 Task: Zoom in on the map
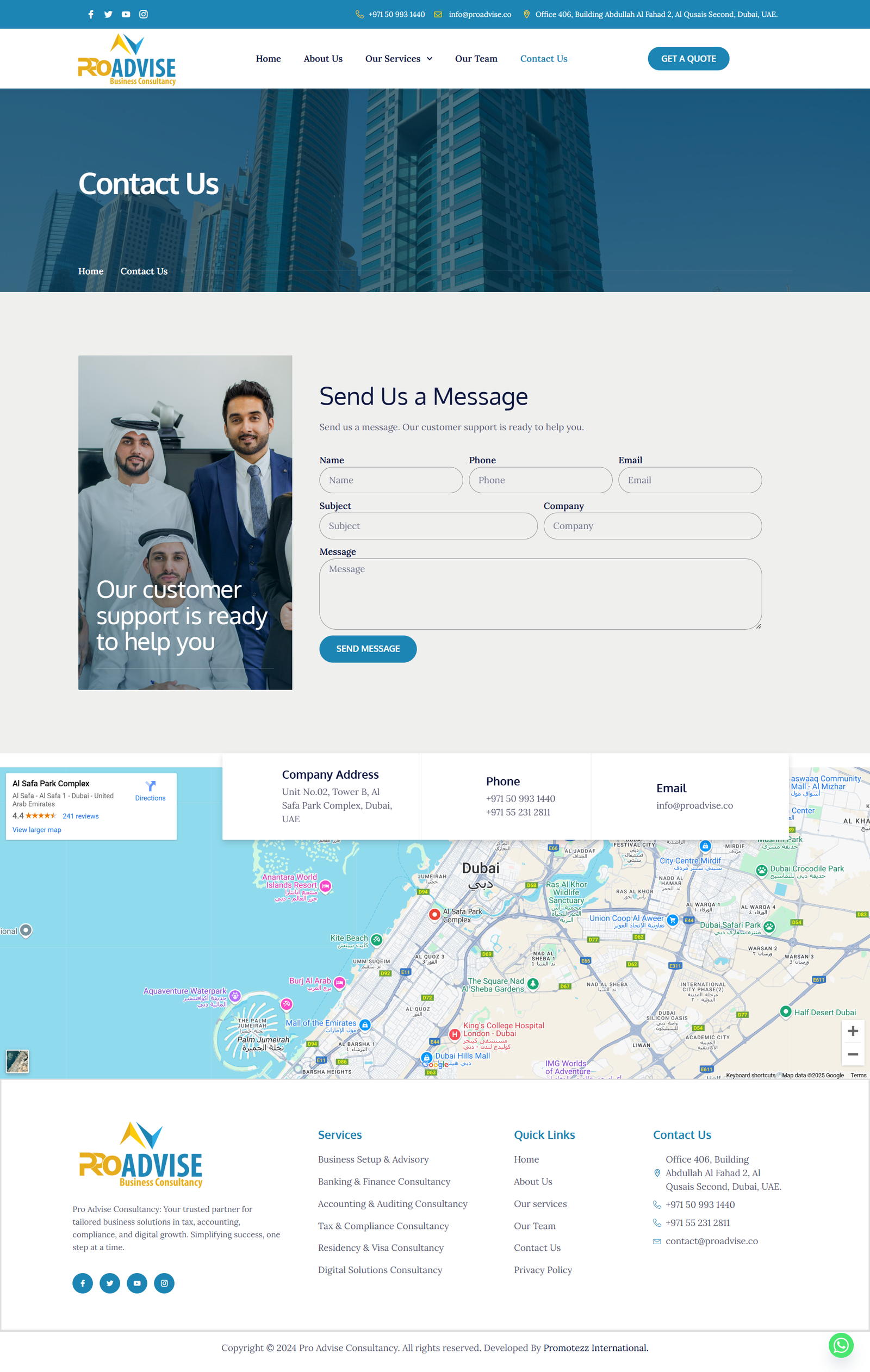coord(853,1030)
